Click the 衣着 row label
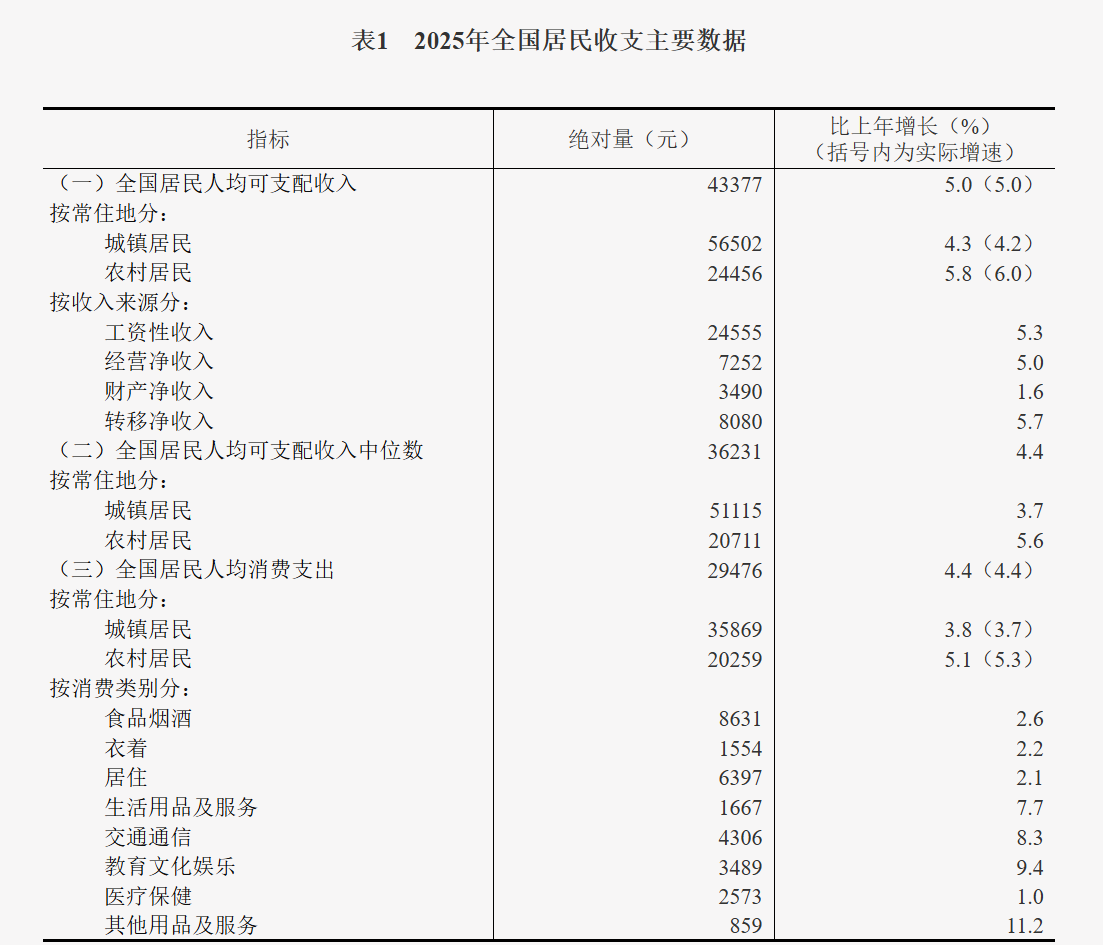 [126, 748]
